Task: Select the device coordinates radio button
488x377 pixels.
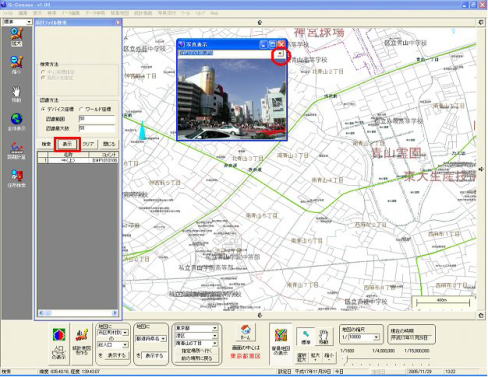Action: click(43, 109)
